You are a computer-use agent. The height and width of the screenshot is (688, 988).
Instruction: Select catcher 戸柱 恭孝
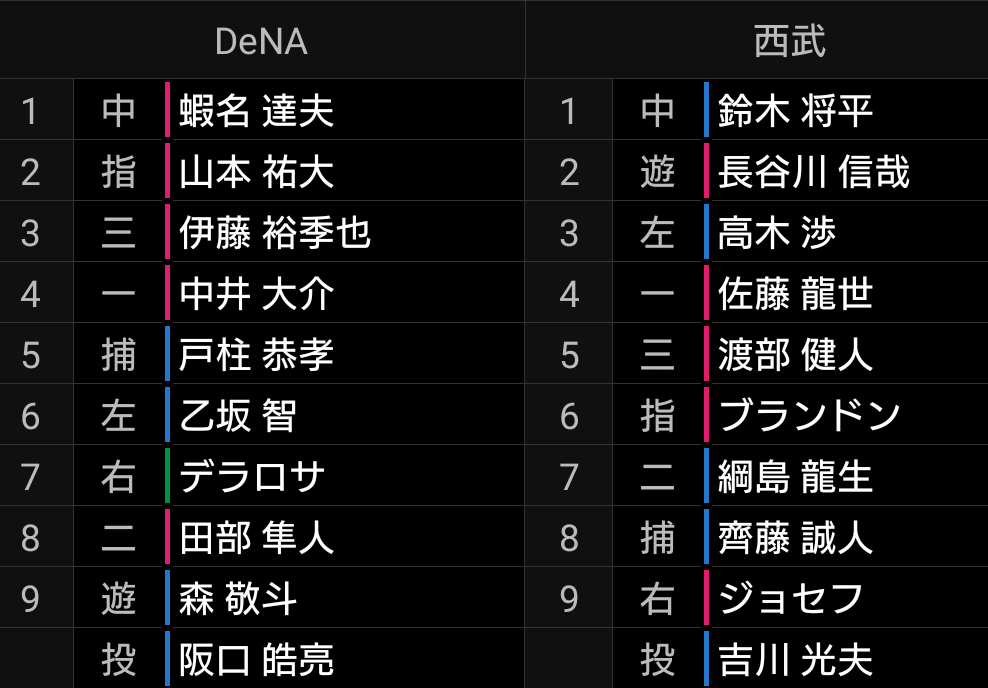coord(256,355)
